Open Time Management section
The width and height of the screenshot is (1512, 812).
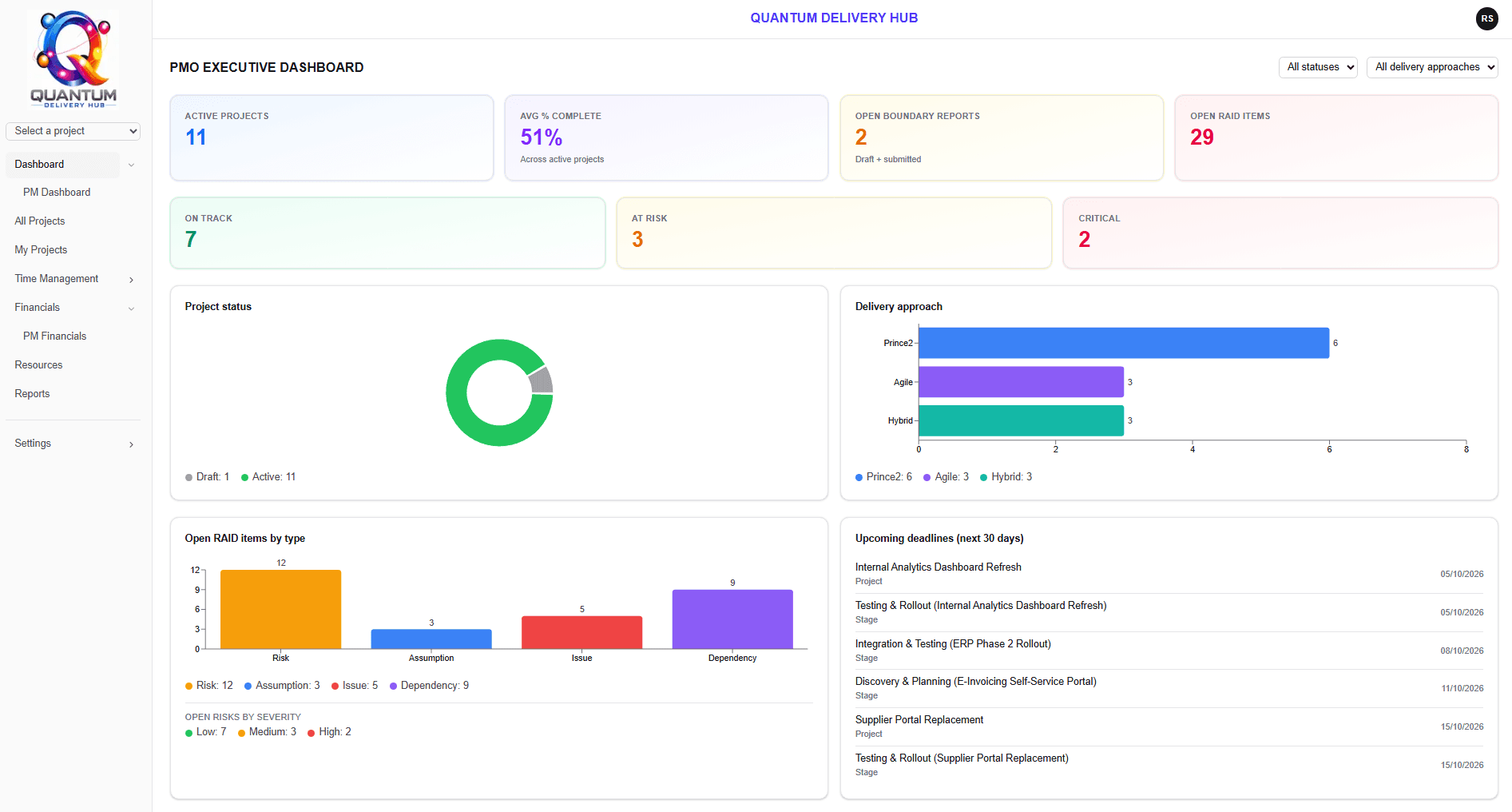coord(57,279)
